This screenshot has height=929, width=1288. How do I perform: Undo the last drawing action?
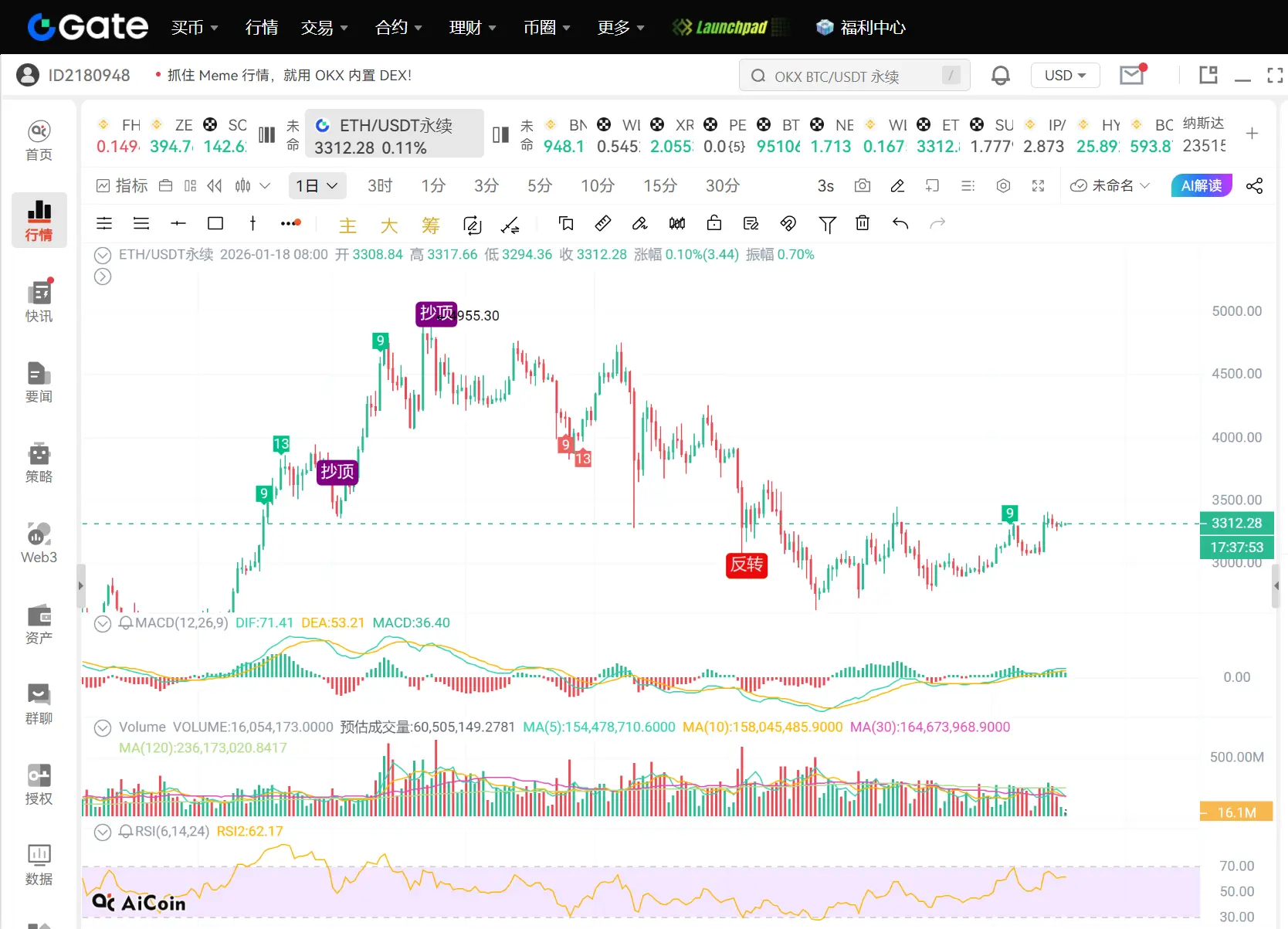tap(900, 223)
